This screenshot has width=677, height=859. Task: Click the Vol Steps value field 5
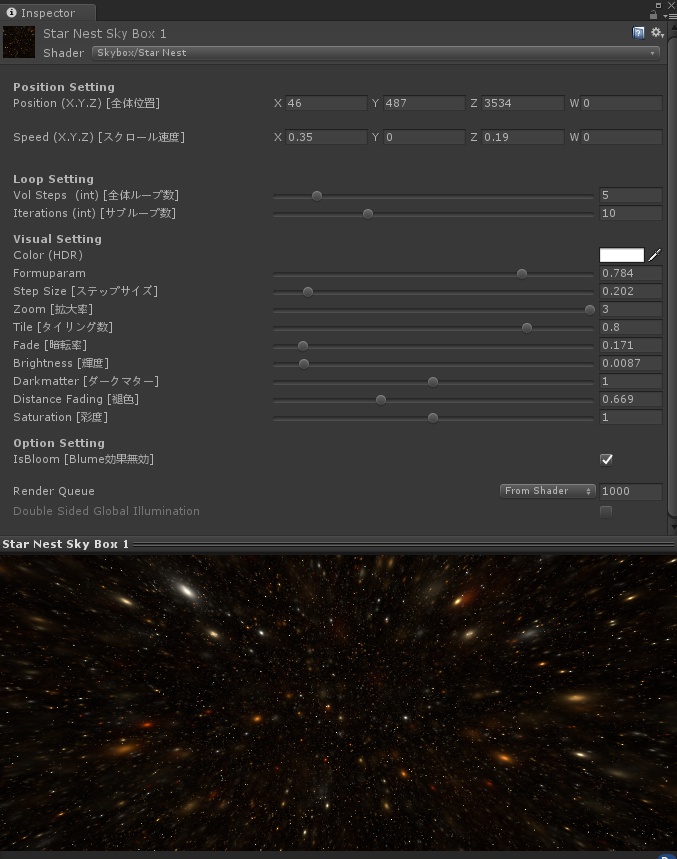click(630, 195)
